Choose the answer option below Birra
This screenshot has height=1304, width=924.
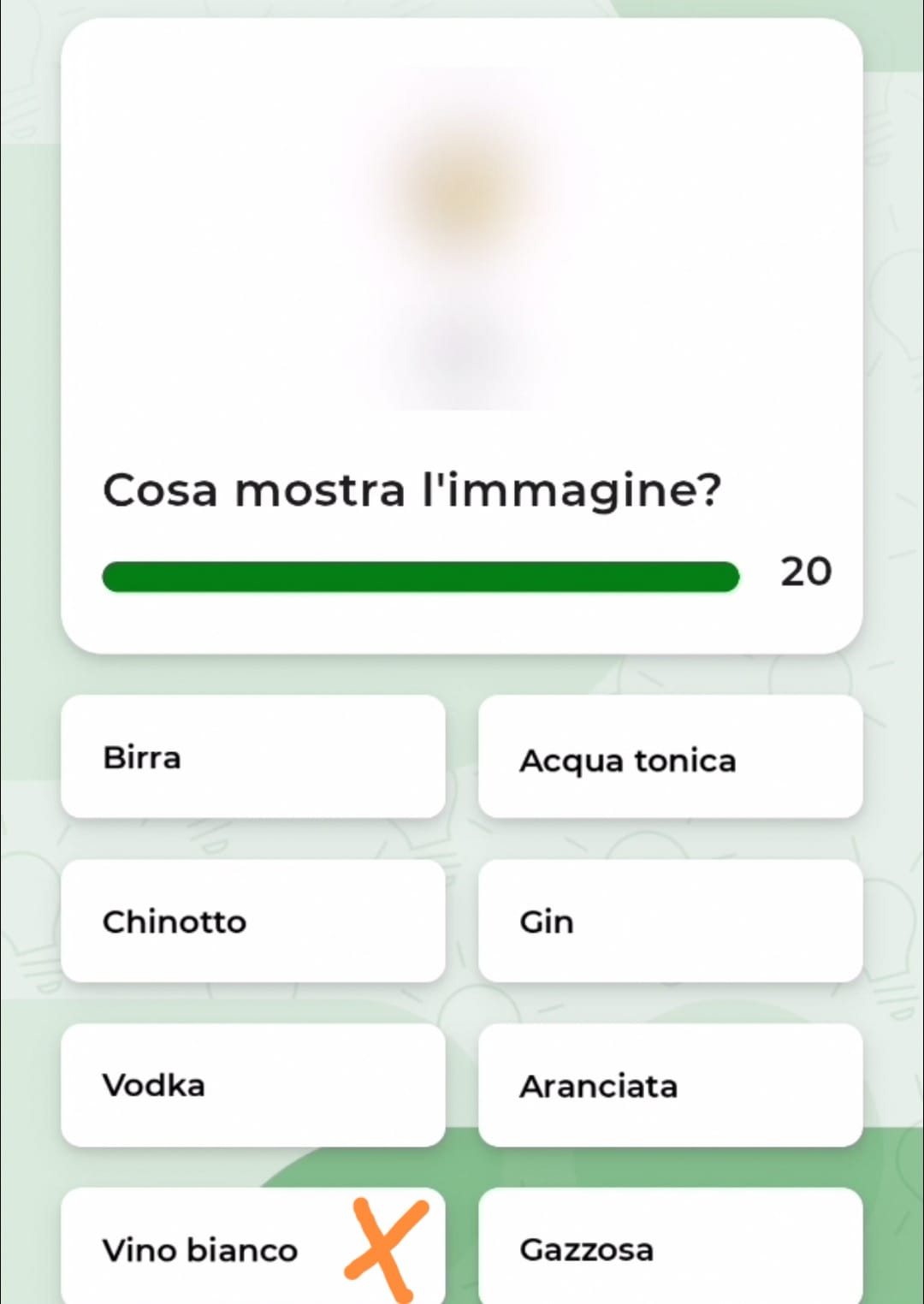click(x=253, y=921)
